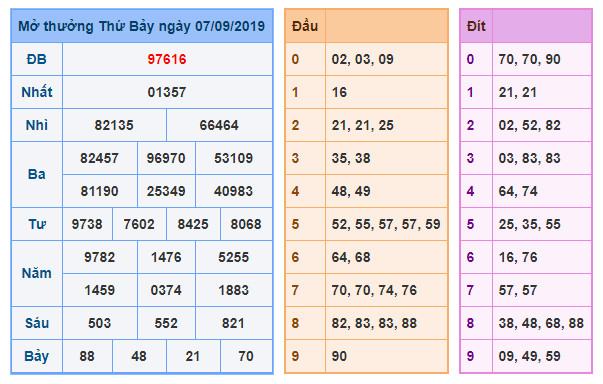Click Sáu prize number 821

point(233,323)
